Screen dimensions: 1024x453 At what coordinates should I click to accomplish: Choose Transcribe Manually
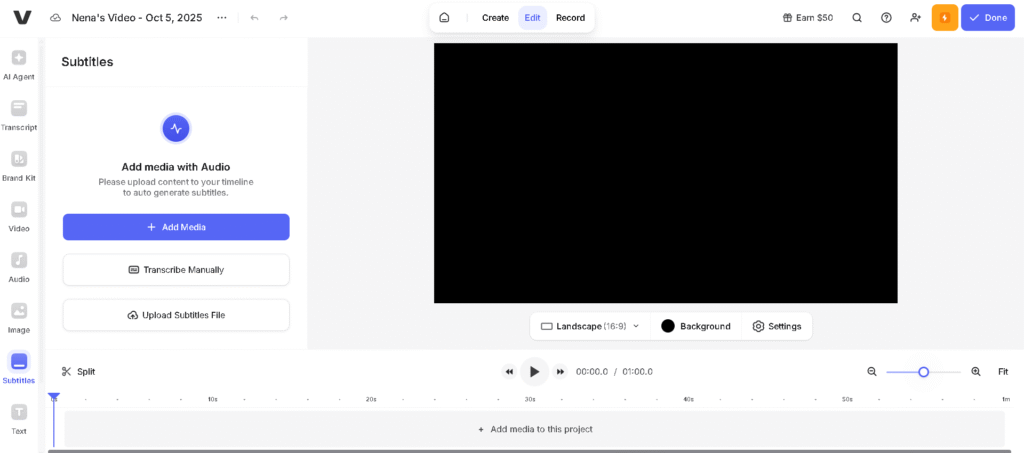pos(176,270)
